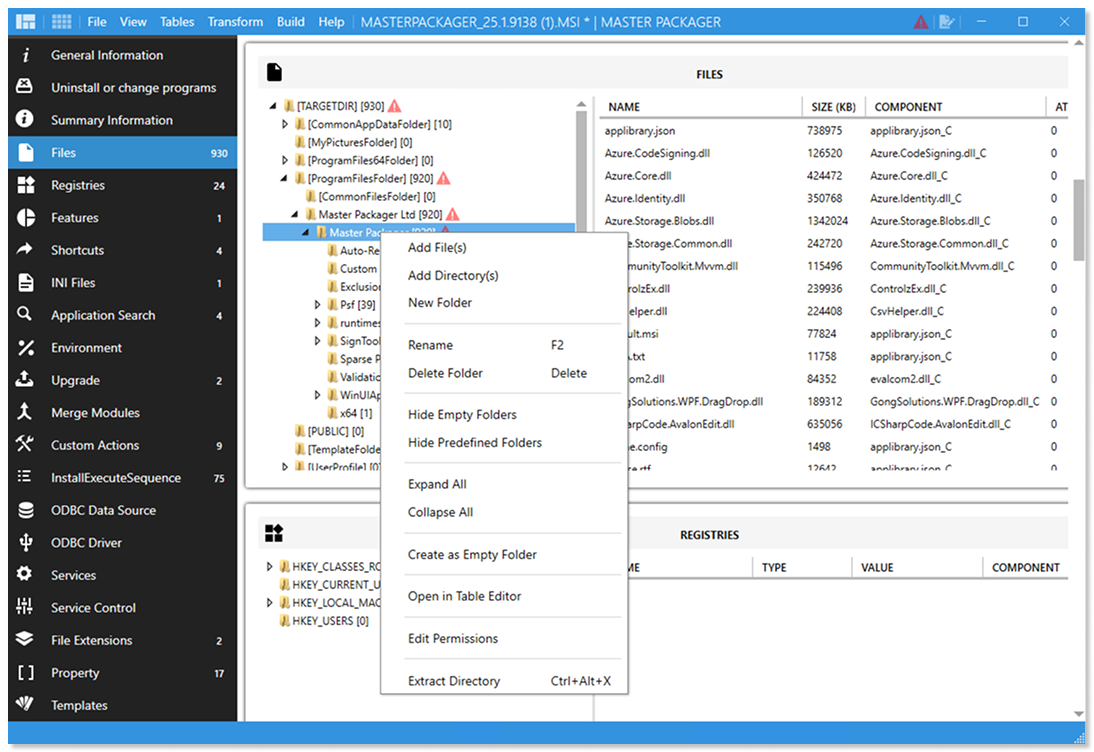
Task: Open the ODBC Driver USB icon
Action: point(27,543)
